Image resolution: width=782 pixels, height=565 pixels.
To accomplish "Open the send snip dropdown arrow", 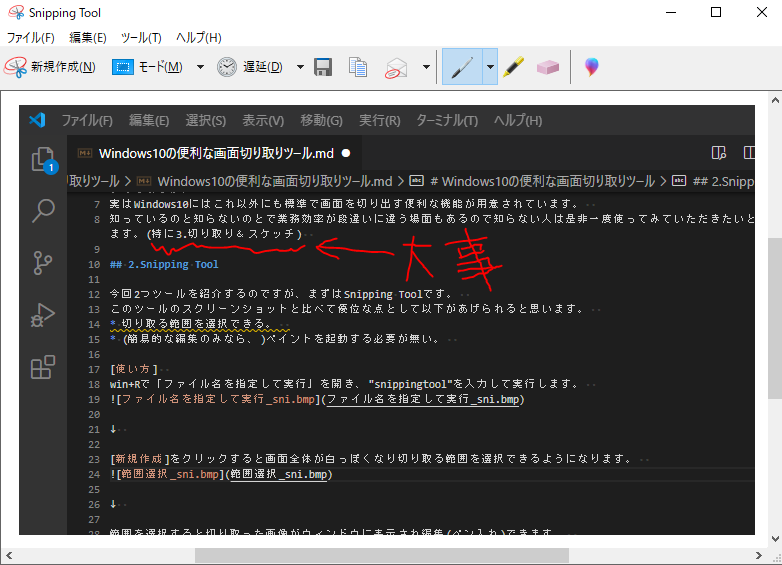I will [426, 67].
